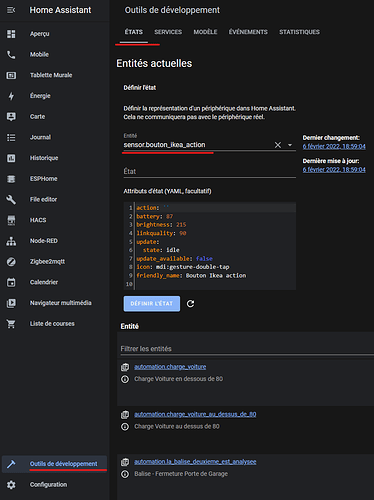The height and width of the screenshot is (500, 374).
Task: Click the HACS store icon
Action: click(x=11, y=220)
